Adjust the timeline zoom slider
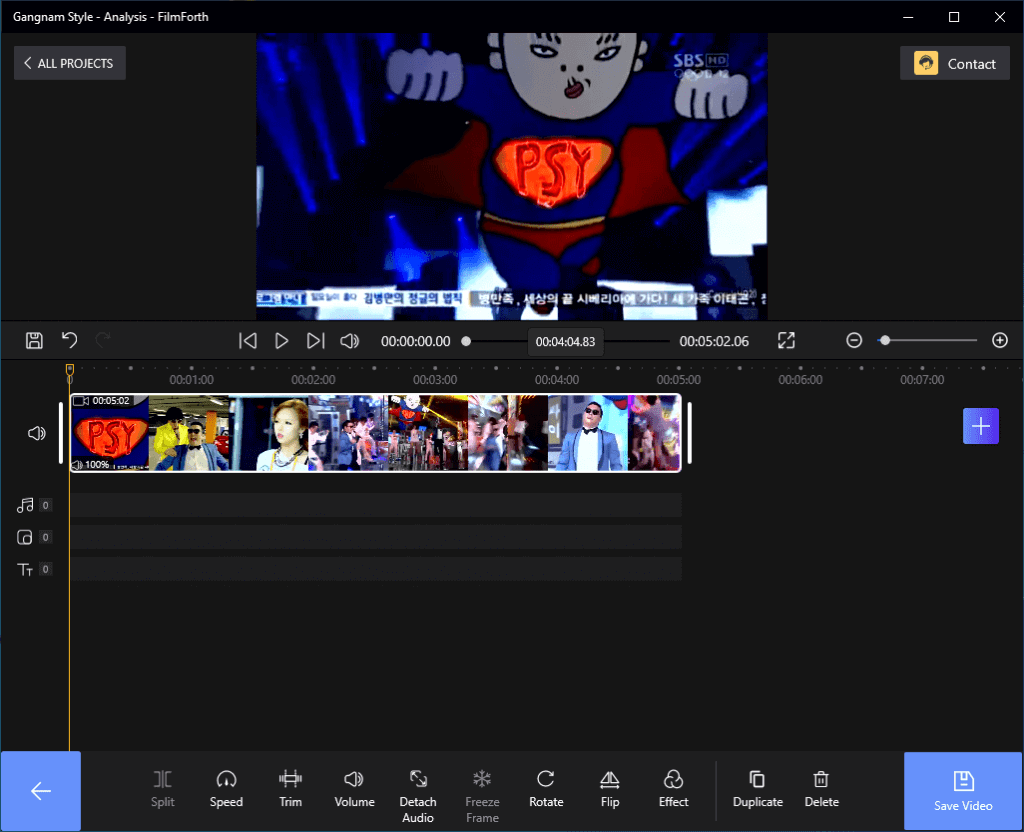Image resolution: width=1024 pixels, height=832 pixels. (x=927, y=340)
